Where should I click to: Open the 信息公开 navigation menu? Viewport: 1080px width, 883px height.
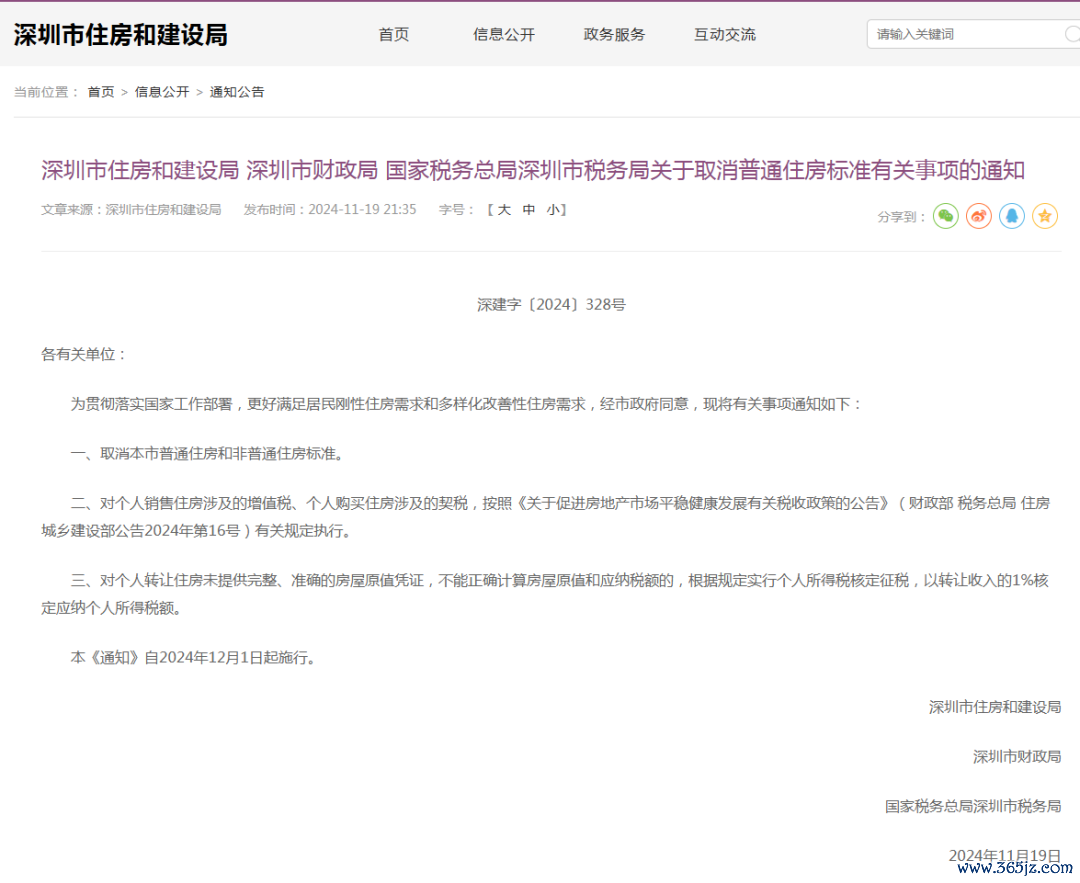click(504, 34)
